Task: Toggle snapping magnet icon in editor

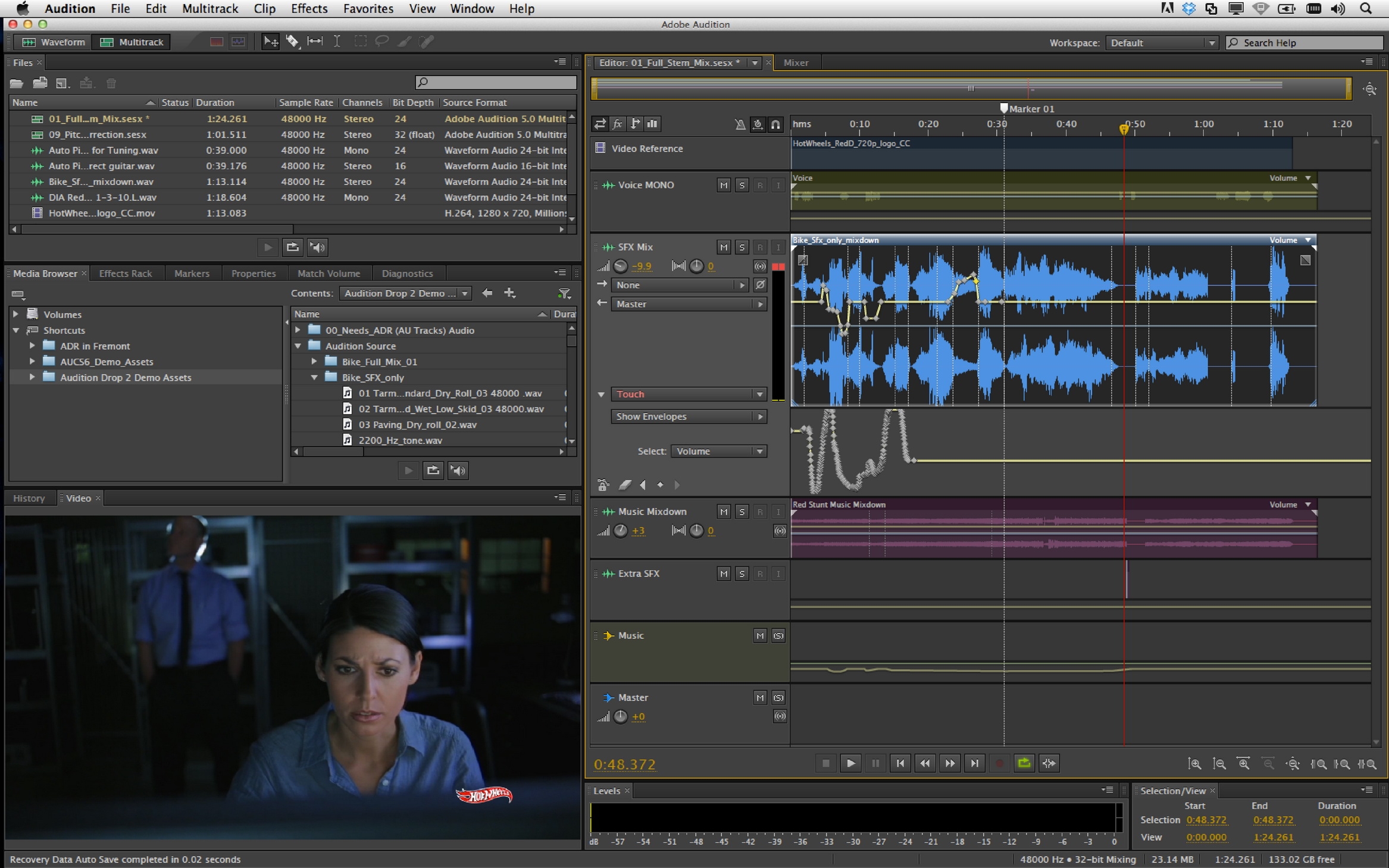Action: (x=775, y=124)
